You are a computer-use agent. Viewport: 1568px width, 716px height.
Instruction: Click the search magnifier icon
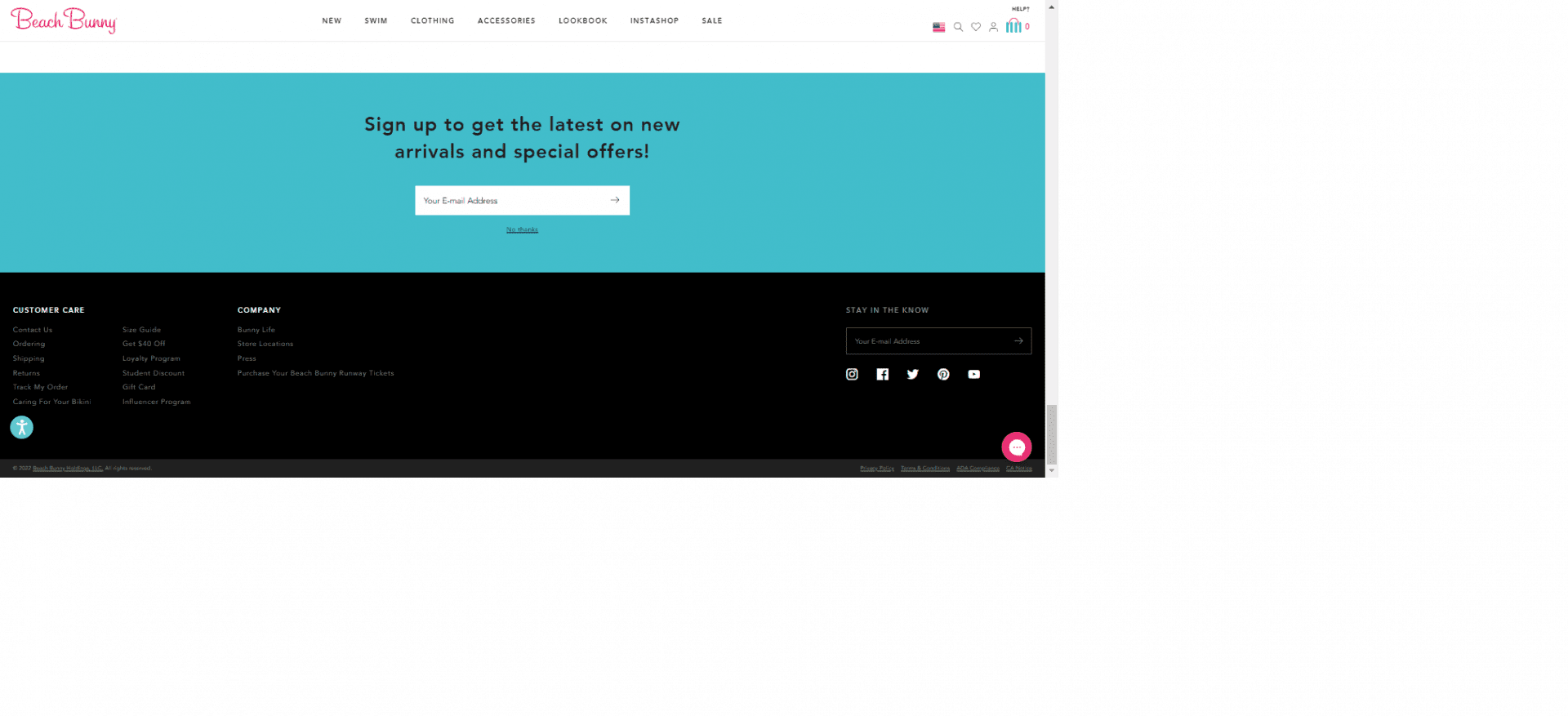[x=958, y=27]
